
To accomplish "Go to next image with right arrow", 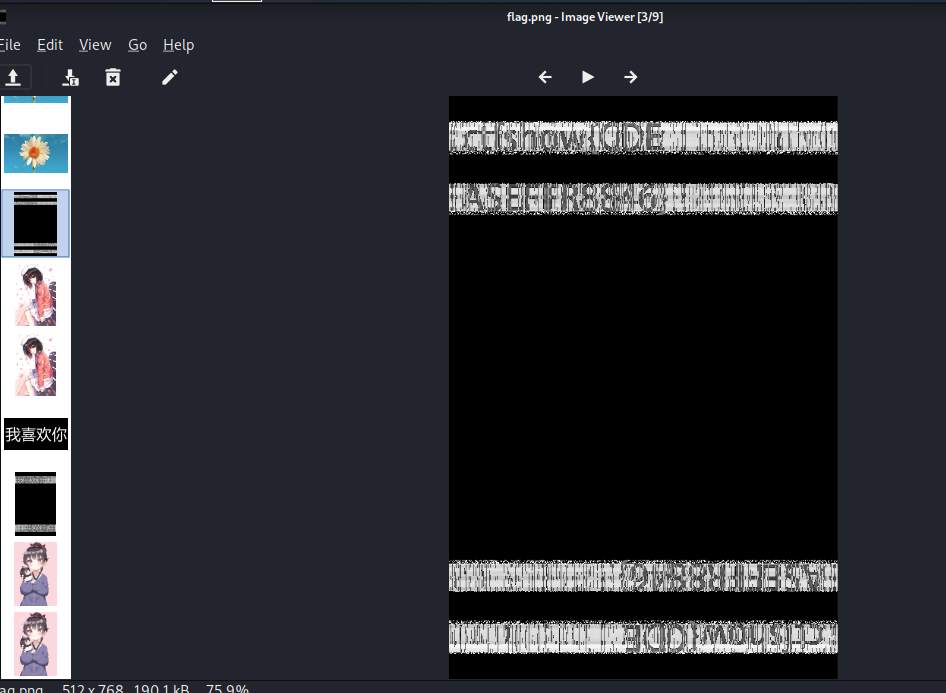I will click(631, 77).
